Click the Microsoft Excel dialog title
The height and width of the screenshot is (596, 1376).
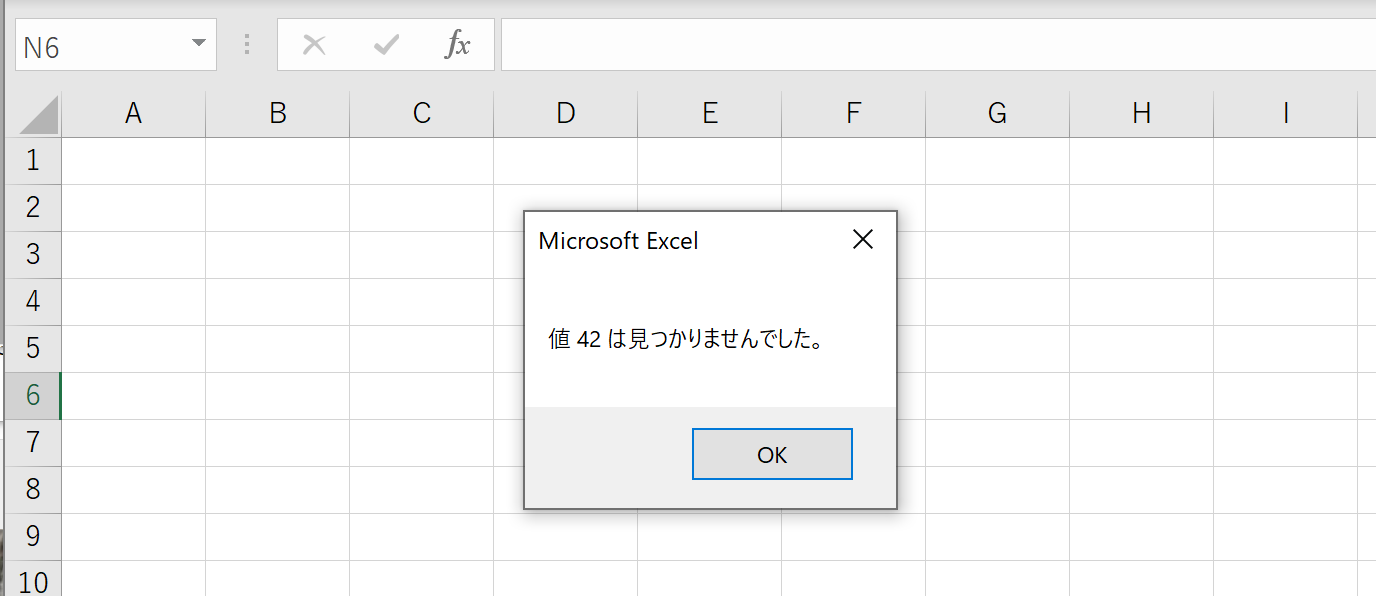click(x=618, y=240)
